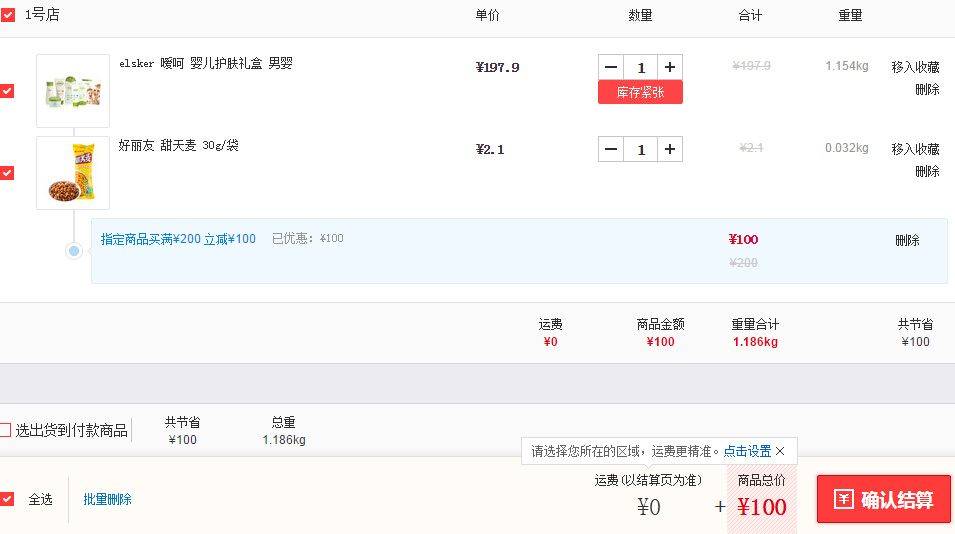Move elsker gift box to favorites 移入收藏
Image resolution: width=955 pixels, height=534 pixels.
(x=915, y=67)
